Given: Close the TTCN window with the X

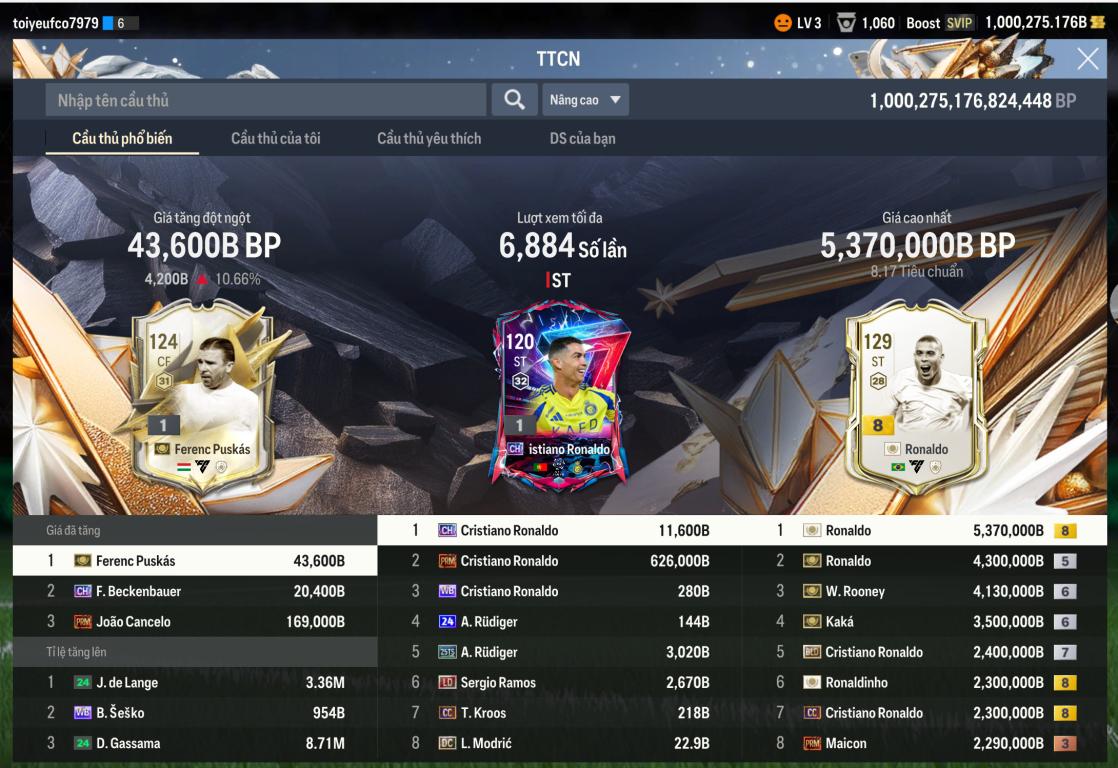Looking at the screenshot, I should 1088,58.
